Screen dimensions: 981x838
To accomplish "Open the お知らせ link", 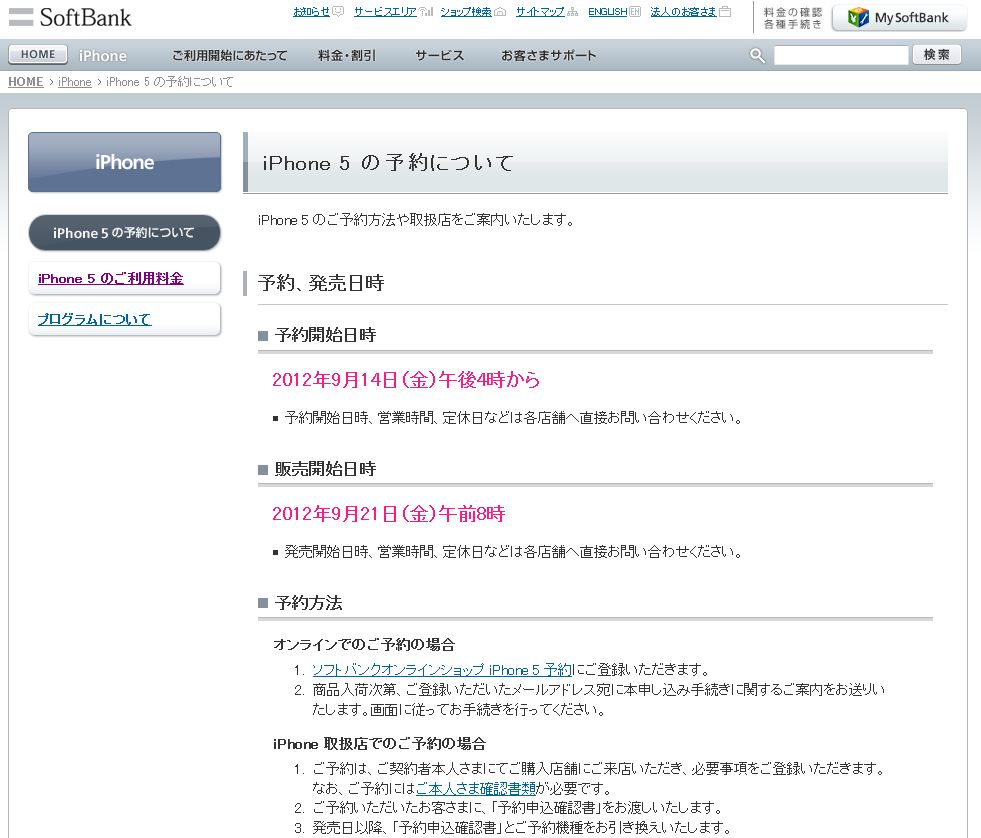I will click(312, 12).
